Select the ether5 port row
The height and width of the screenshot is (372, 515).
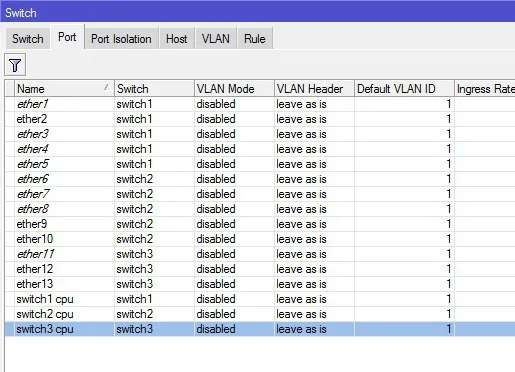(x=260, y=164)
